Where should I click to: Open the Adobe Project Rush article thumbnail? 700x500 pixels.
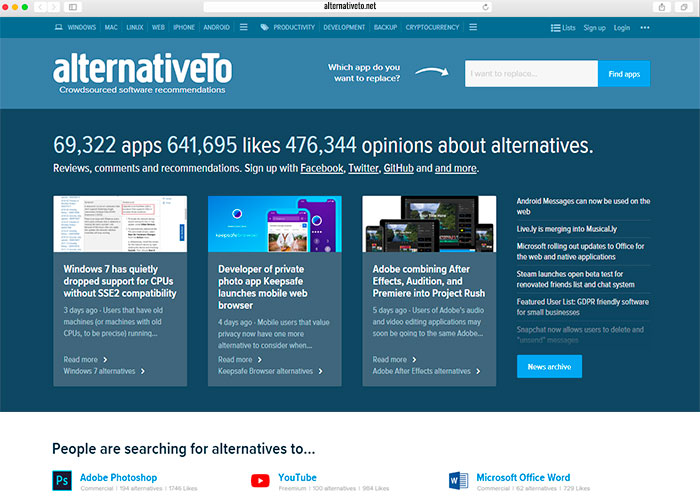429,224
